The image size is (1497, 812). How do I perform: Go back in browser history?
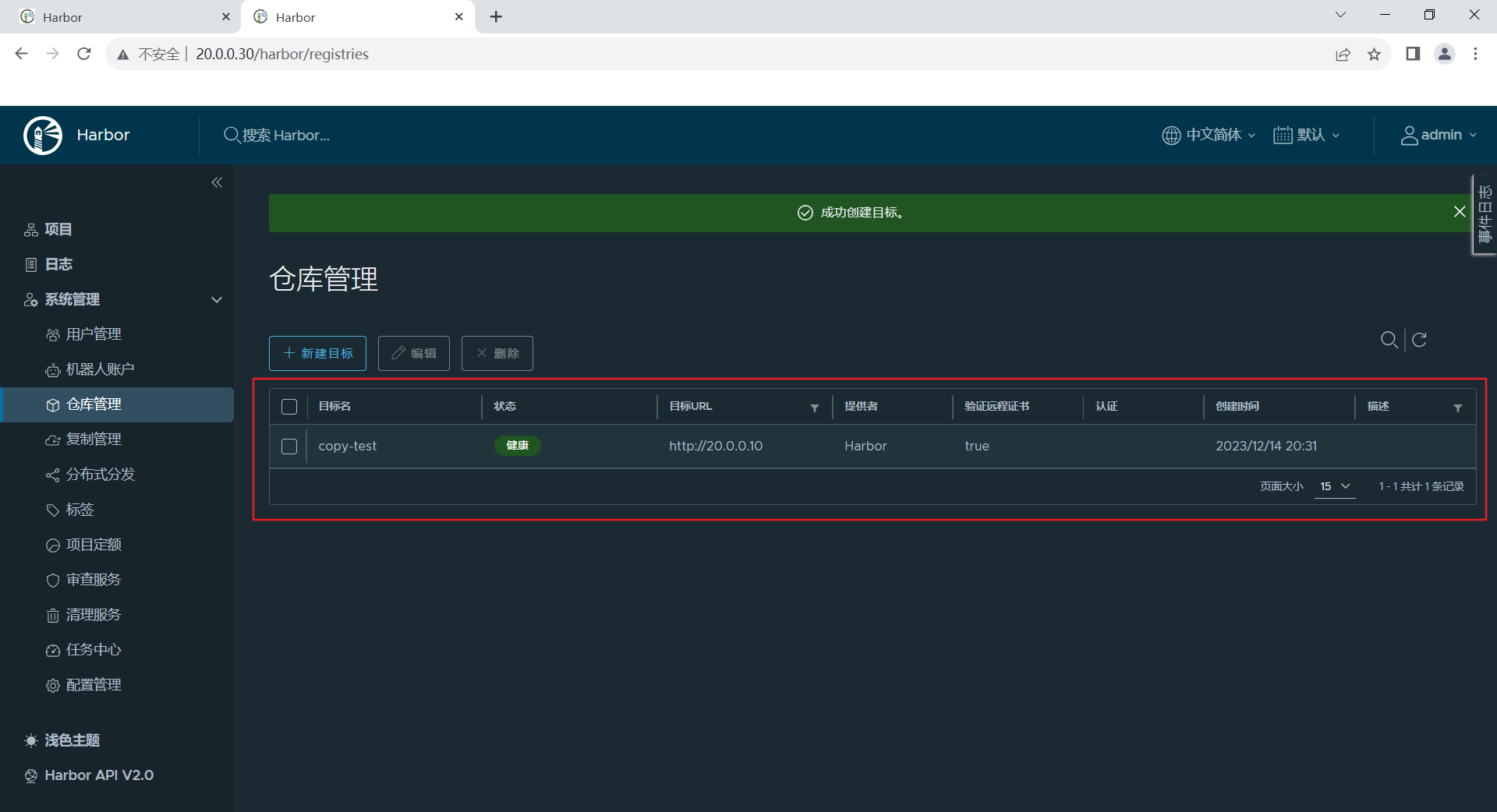[x=22, y=54]
